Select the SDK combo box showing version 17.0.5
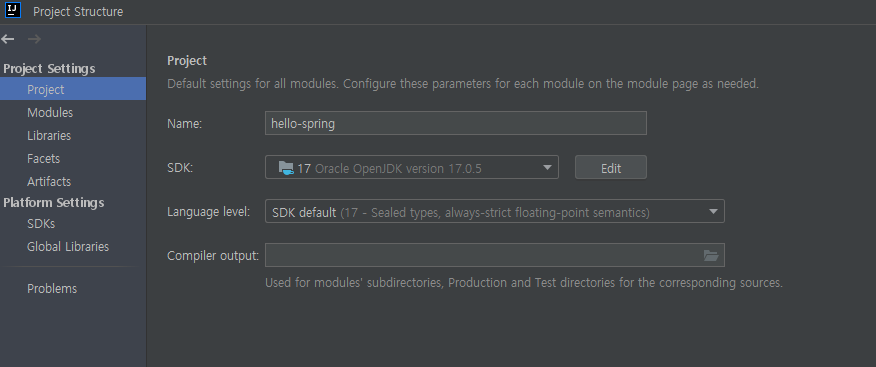 (x=412, y=168)
